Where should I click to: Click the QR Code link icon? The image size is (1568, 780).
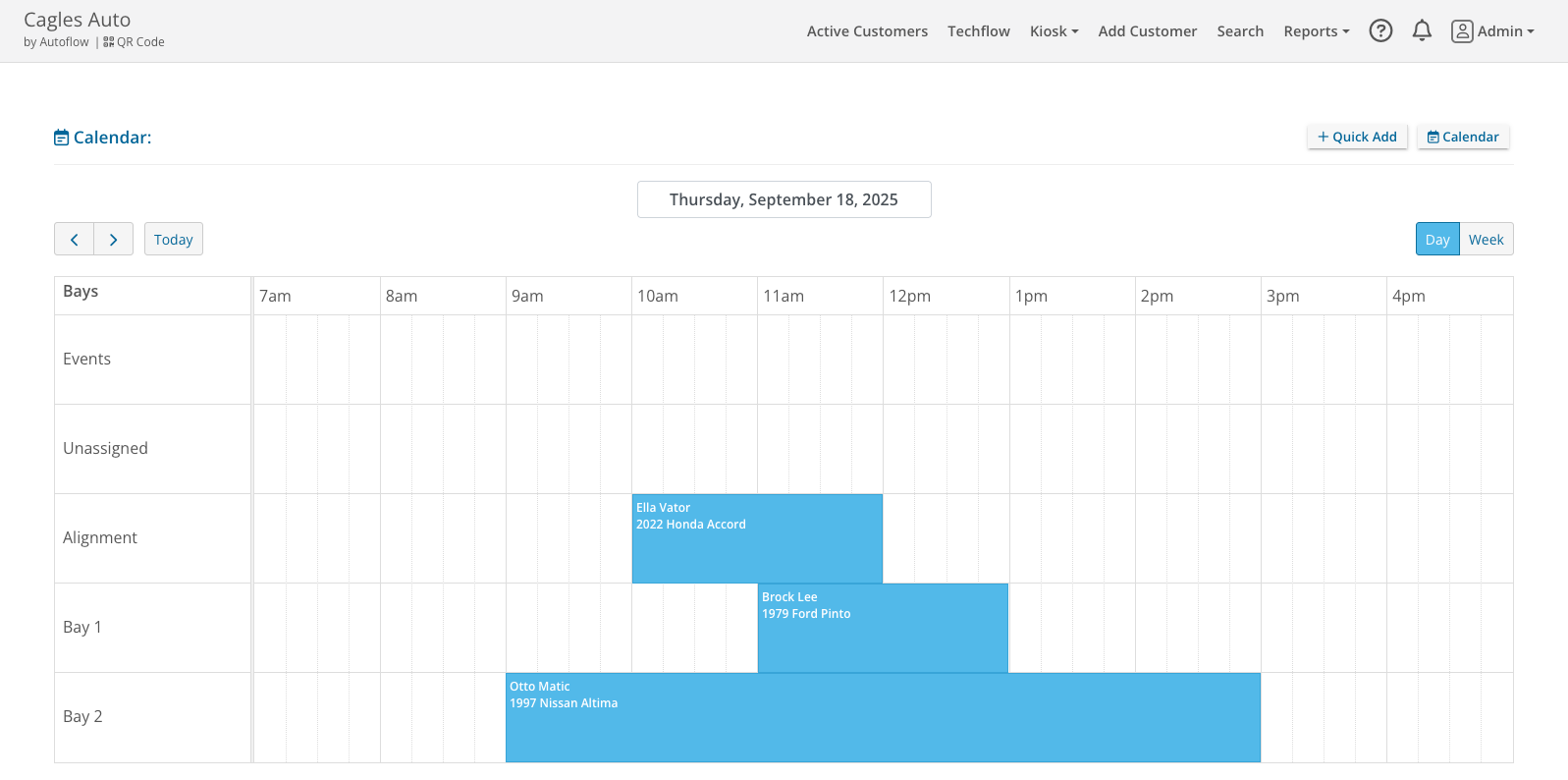[x=109, y=42]
